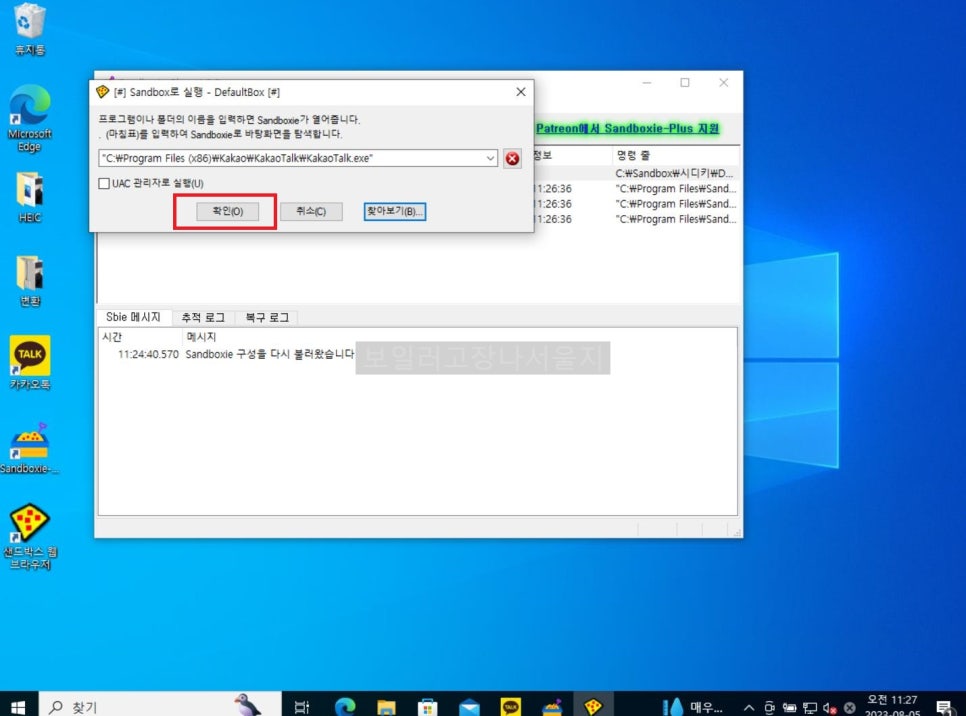Select the C:\Sandbox\시디키 command line row
This screenshot has width=966, height=716.
tap(674, 173)
